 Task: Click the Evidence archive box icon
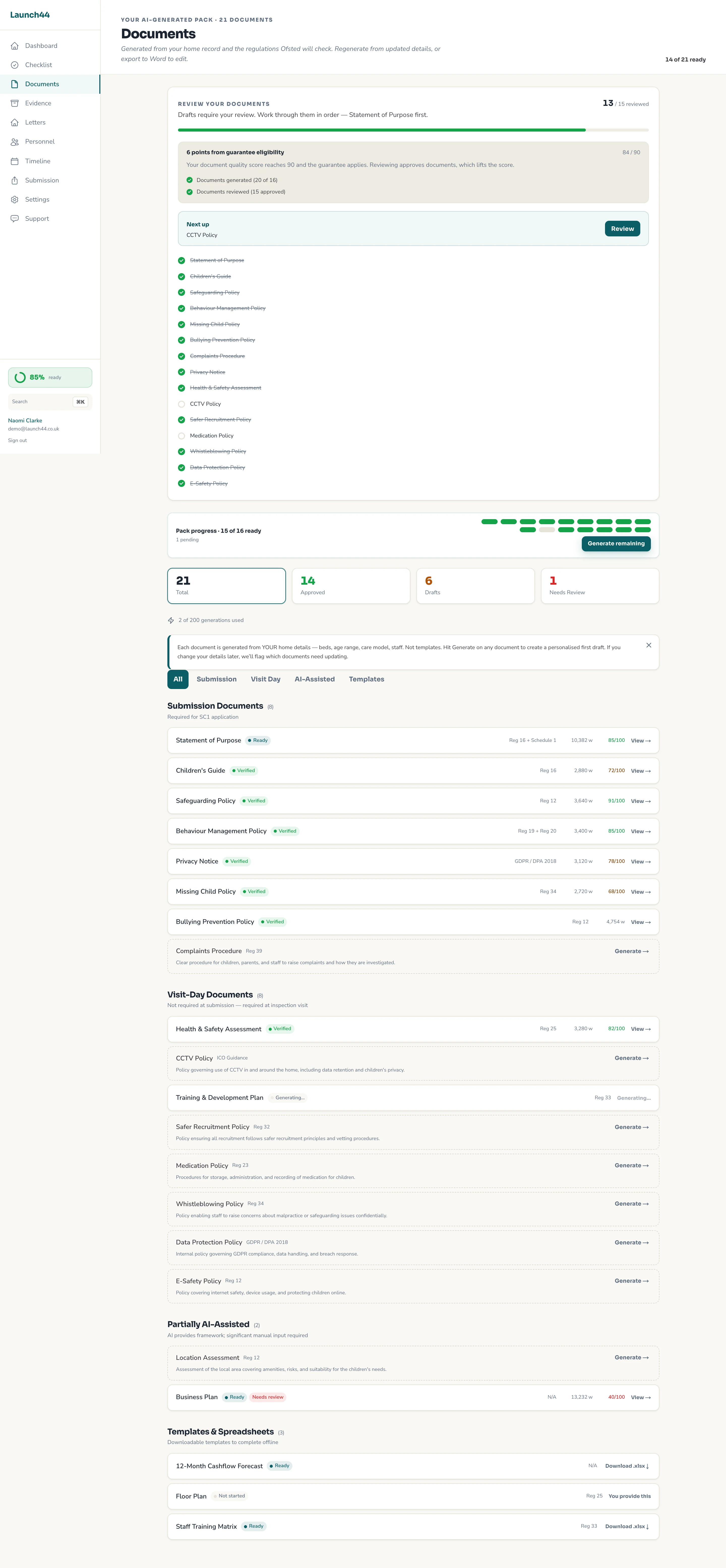coord(15,104)
